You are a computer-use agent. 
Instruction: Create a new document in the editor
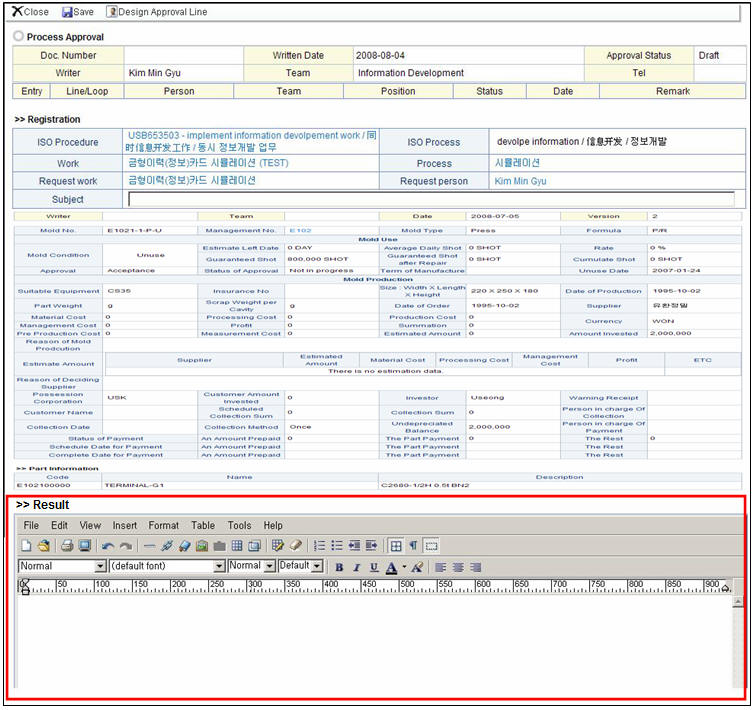[x=27, y=546]
